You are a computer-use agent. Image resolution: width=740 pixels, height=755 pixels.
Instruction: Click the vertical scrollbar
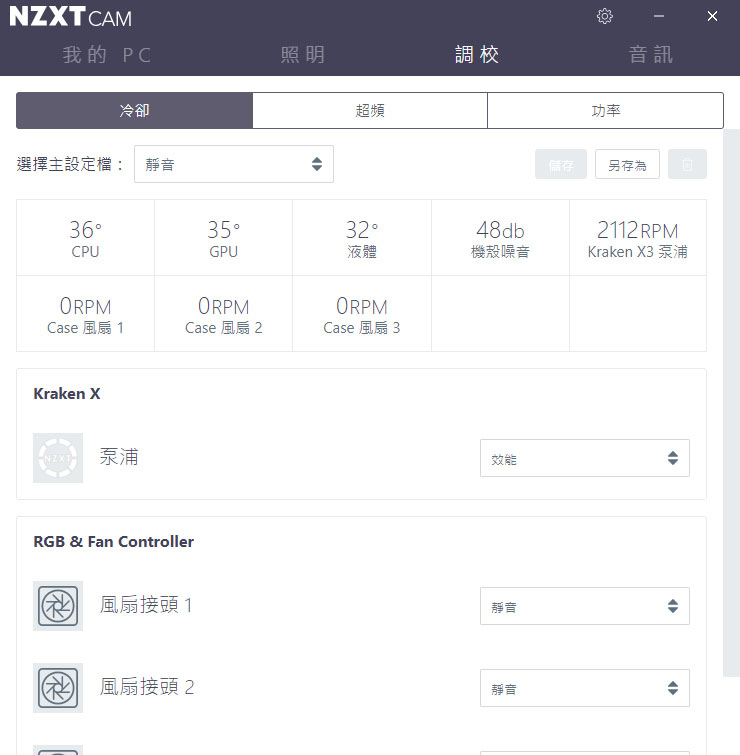[731, 403]
